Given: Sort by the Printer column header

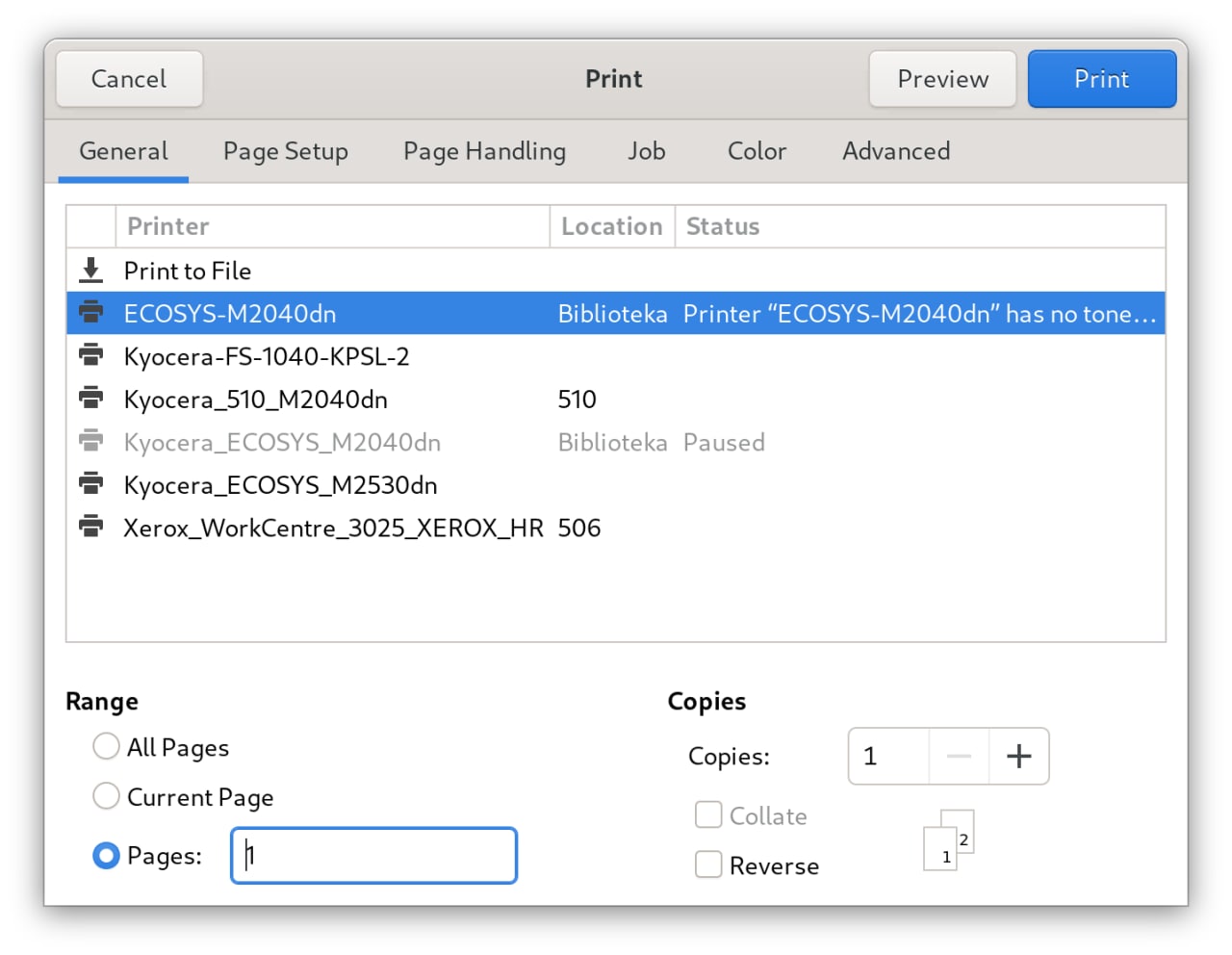Looking at the screenshot, I should coord(332,226).
